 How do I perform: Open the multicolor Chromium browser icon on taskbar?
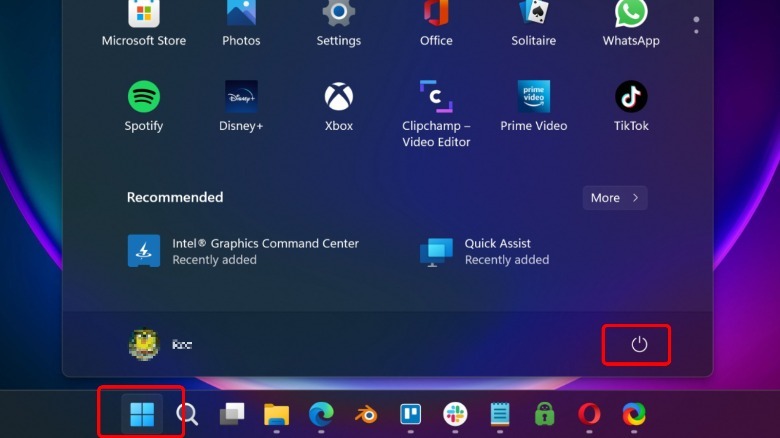[634, 414]
